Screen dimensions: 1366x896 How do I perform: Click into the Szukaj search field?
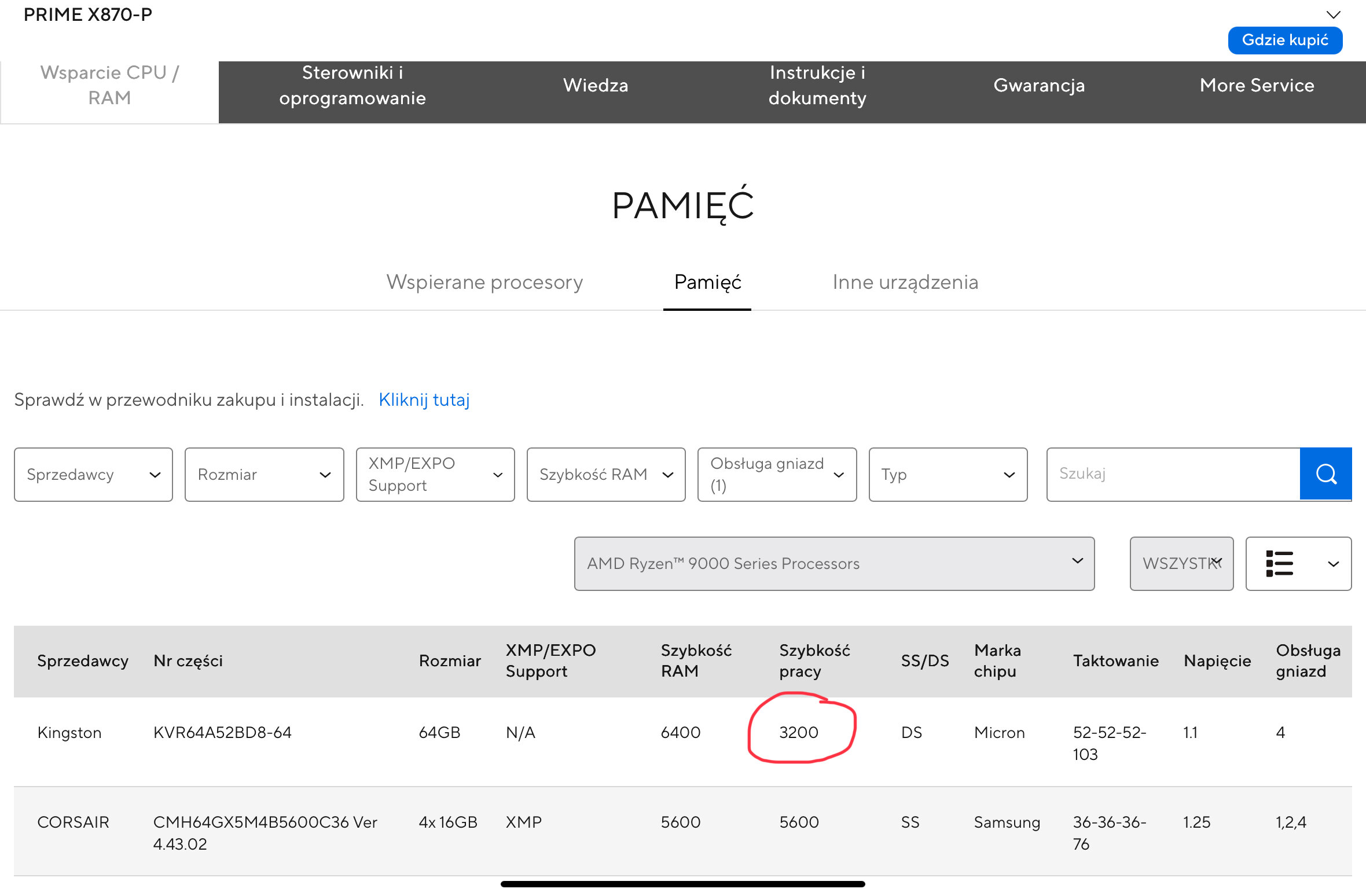(x=1173, y=474)
